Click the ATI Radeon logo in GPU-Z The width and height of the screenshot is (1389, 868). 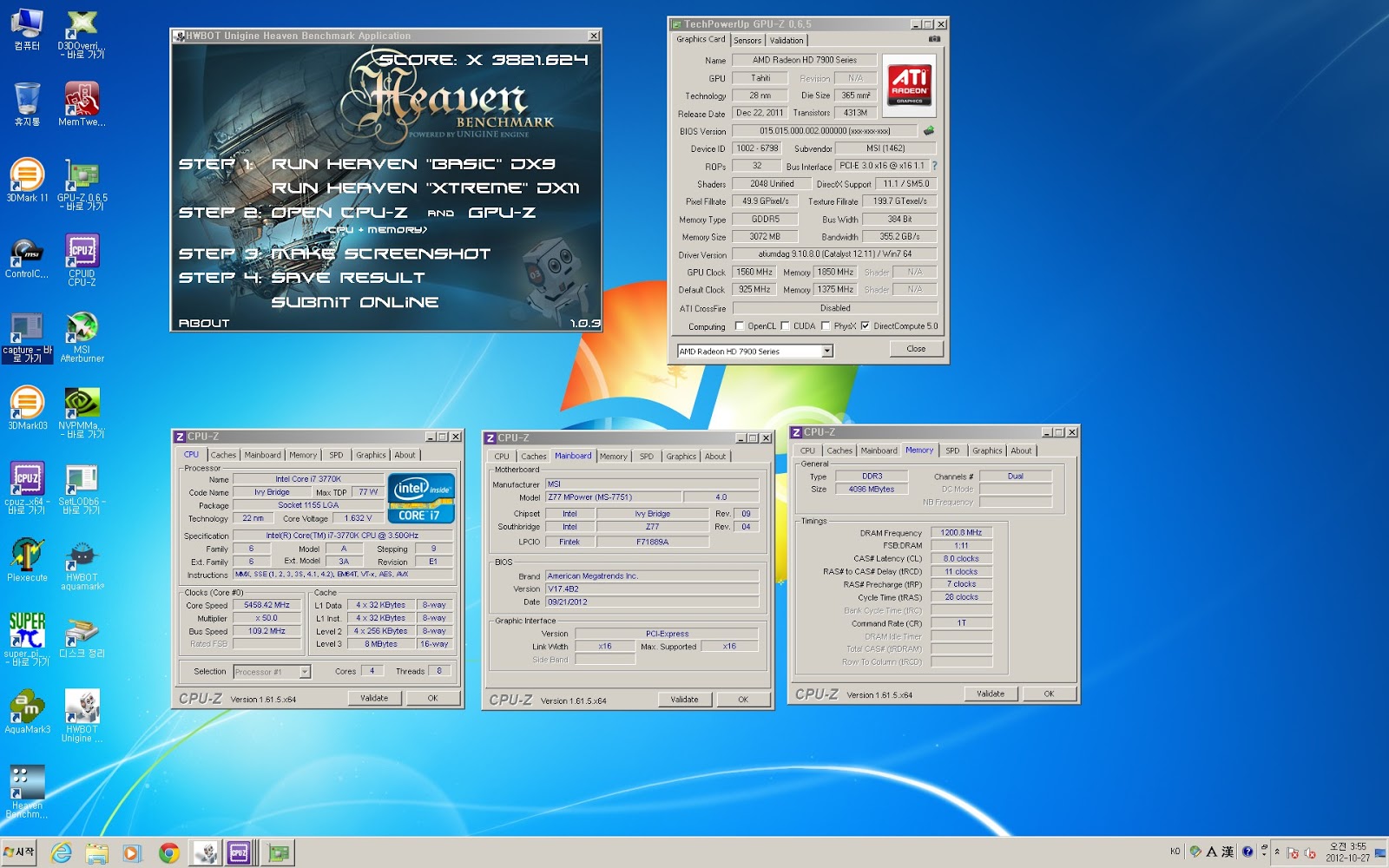coord(909,86)
